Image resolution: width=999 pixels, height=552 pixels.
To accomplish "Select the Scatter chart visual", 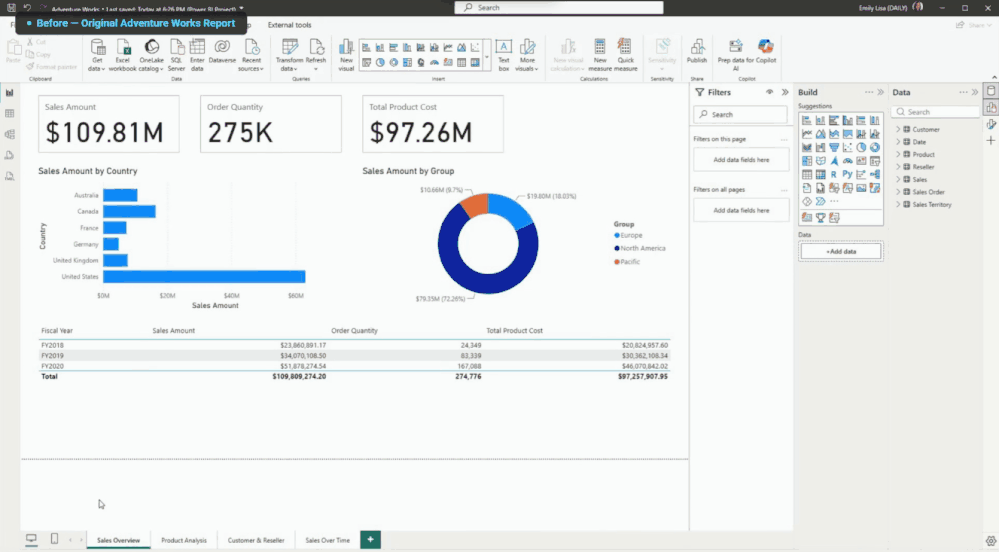I will [847, 147].
